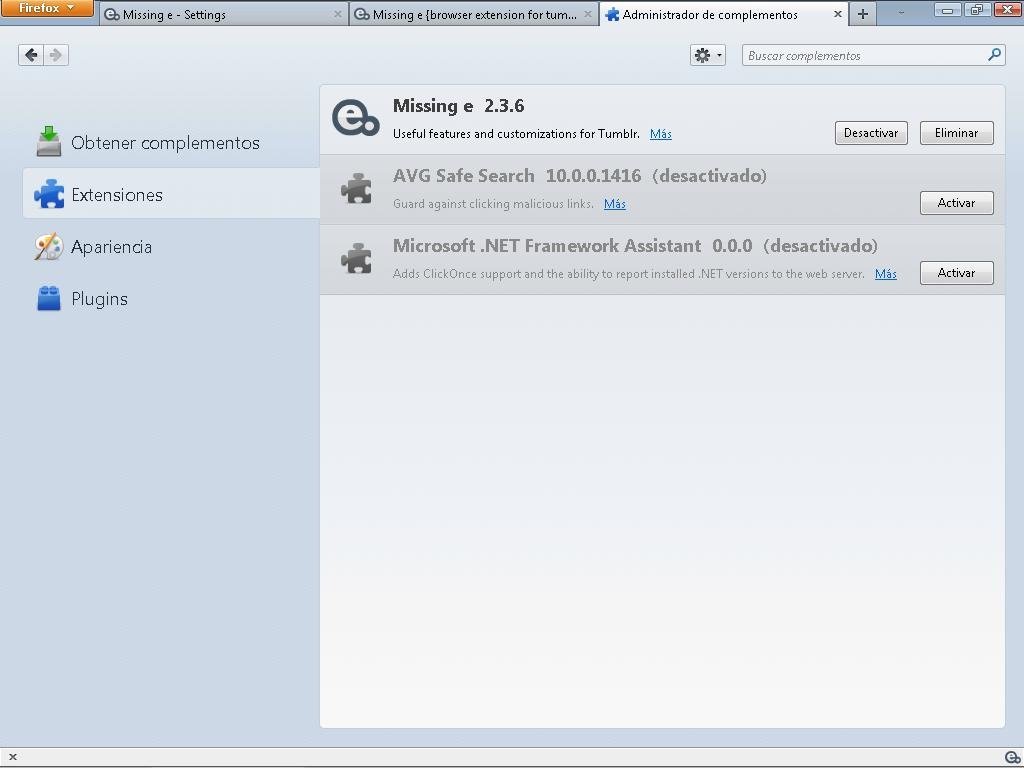
Task: Click the Missing e Settings tab favicon
Action: 112,14
